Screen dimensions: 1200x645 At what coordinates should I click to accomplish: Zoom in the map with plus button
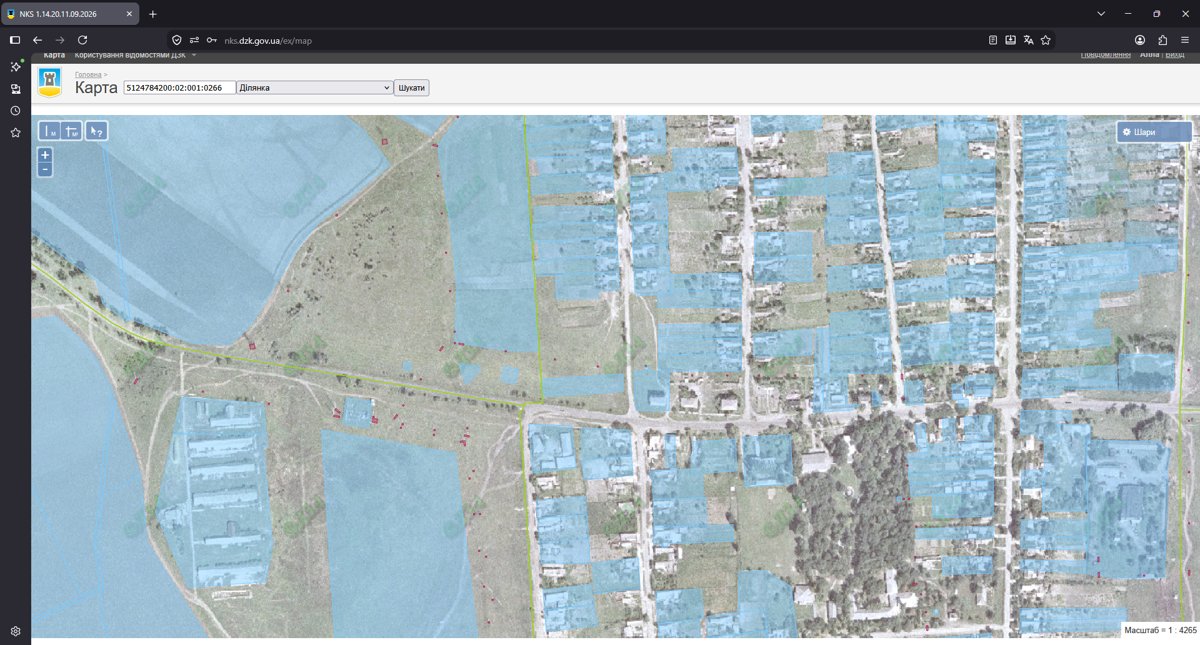point(45,155)
